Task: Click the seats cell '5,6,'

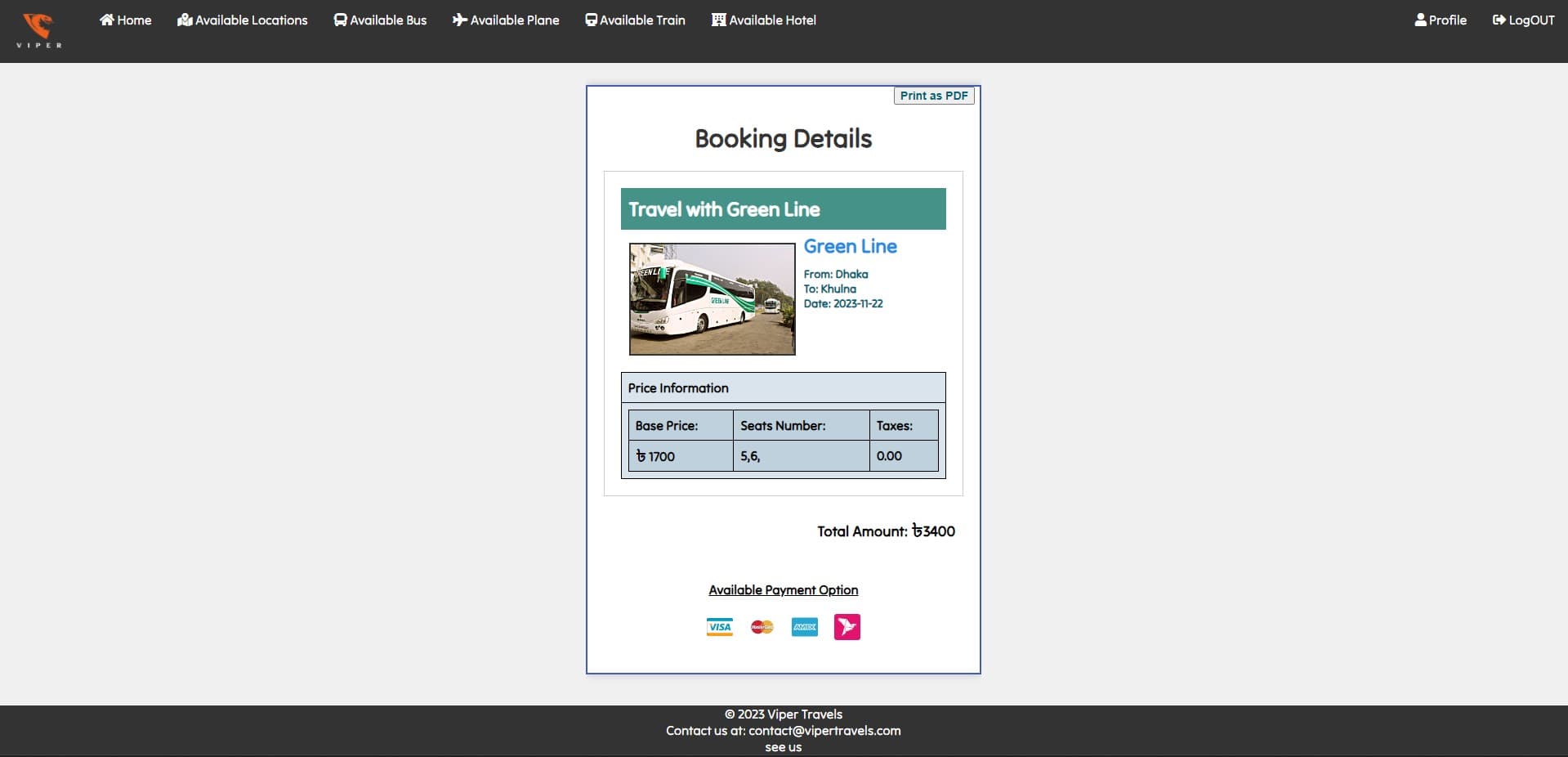Action: [802, 456]
